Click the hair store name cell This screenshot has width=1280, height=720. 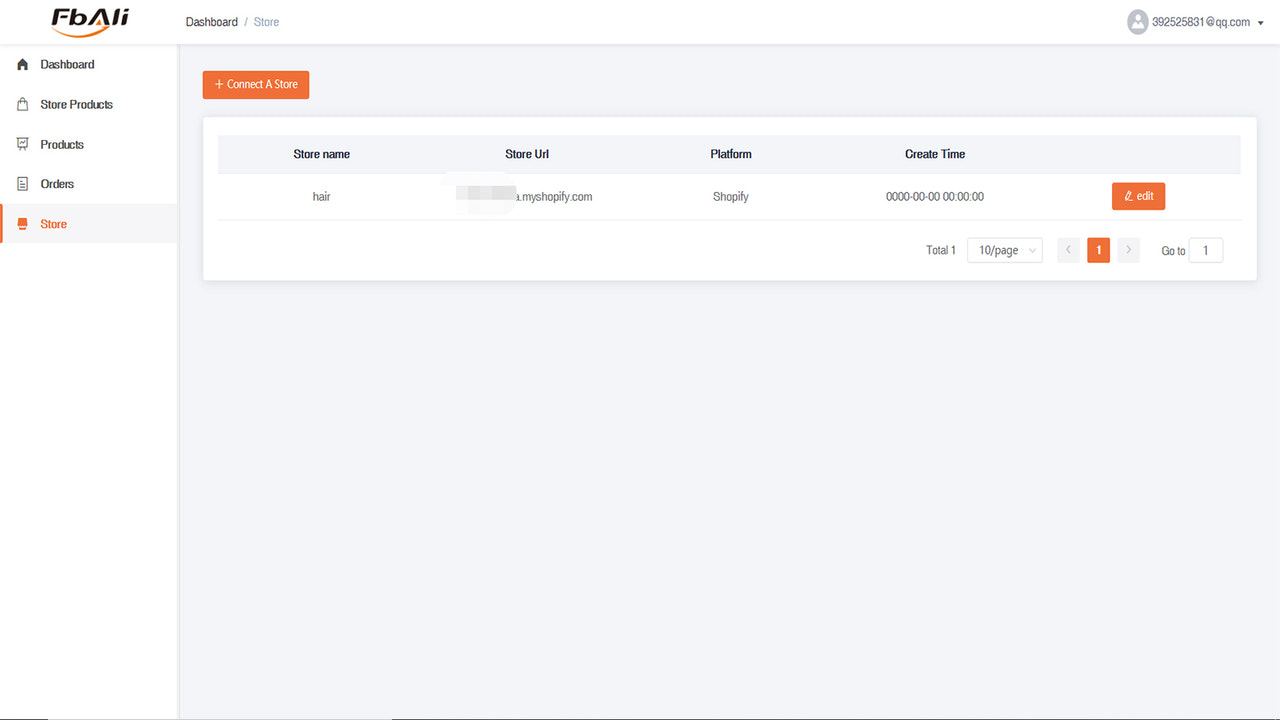pos(322,197)
